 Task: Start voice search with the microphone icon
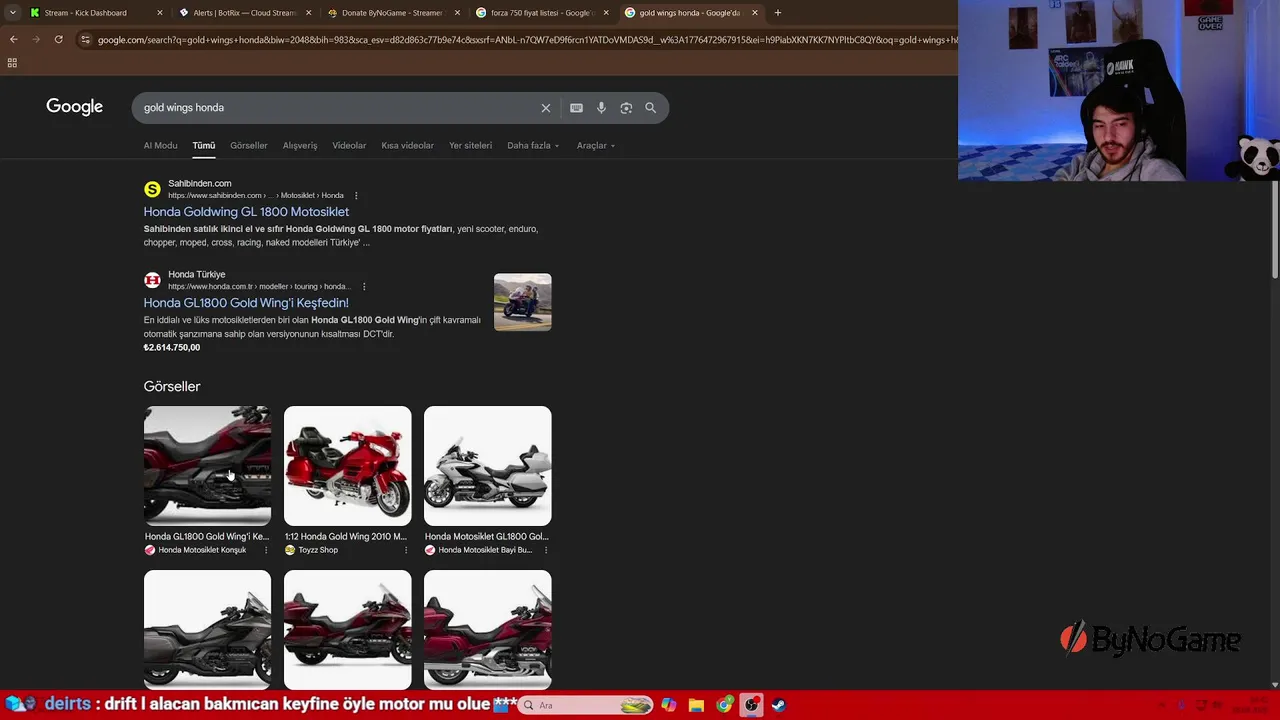coord(601,108)
